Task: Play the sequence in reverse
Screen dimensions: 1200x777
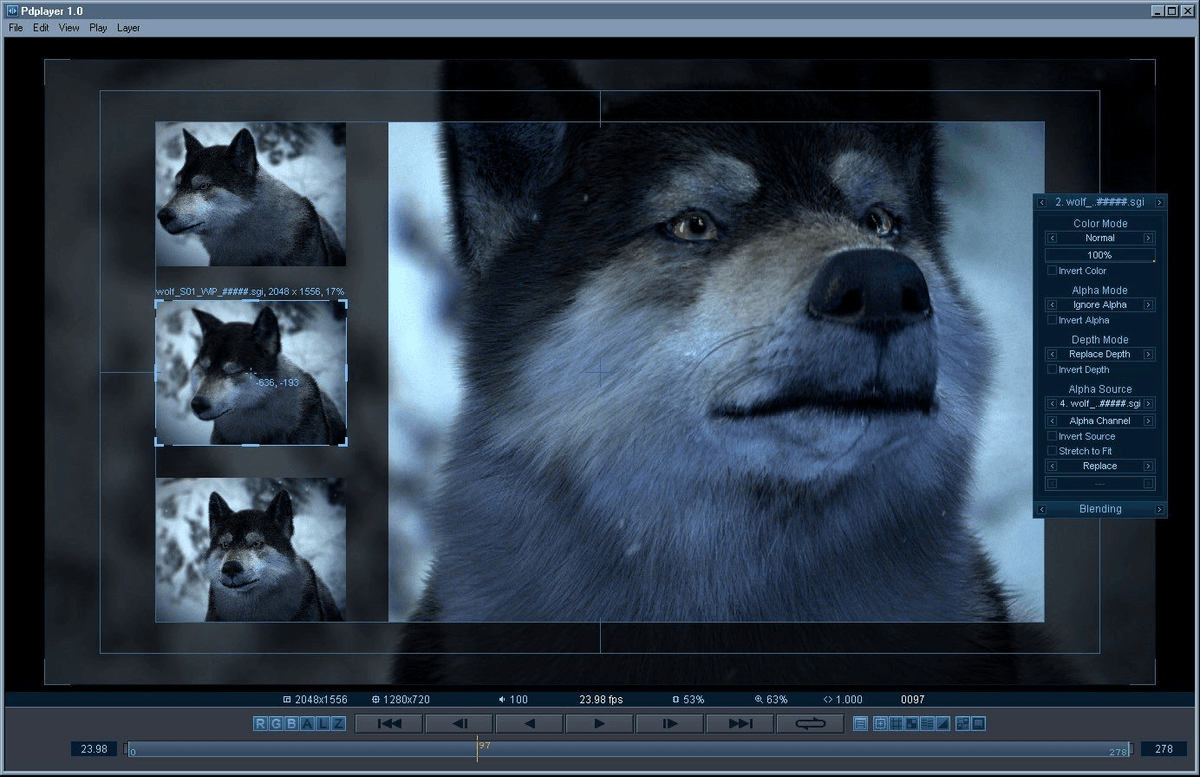Action: [x=529, y=724]
